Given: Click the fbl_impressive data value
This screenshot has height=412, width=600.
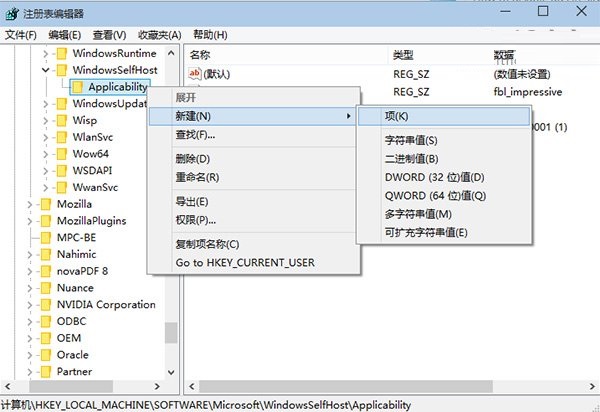Looking at the screenshot, I should [x=528, y=92].
